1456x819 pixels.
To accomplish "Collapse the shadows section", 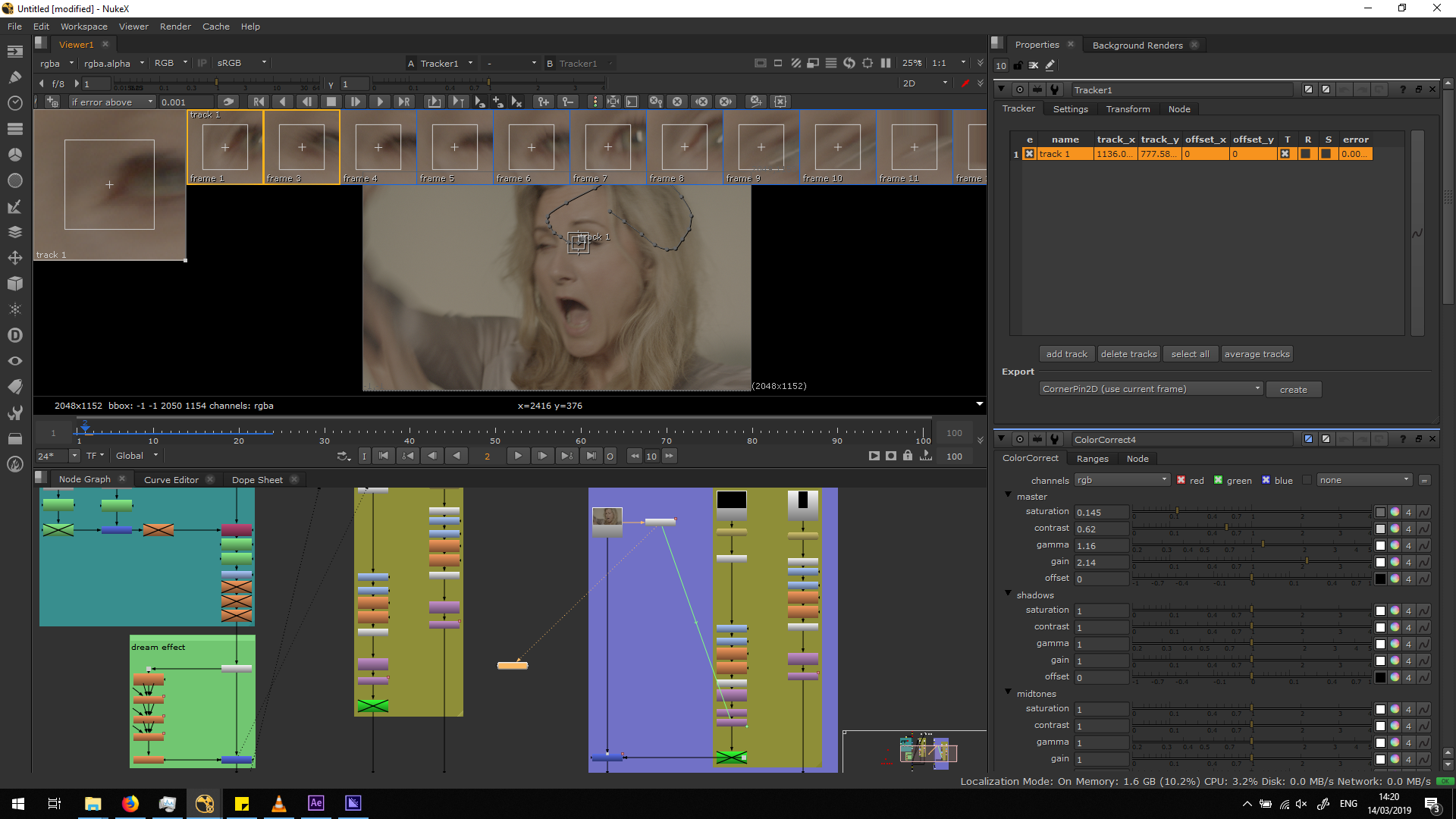I will click(1008, 593).
